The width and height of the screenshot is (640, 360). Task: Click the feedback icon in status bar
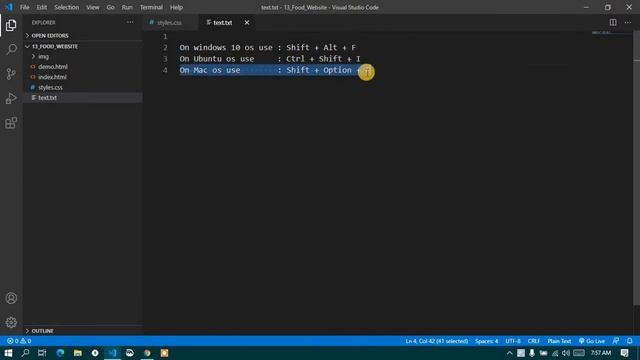(x=616, y=341)
